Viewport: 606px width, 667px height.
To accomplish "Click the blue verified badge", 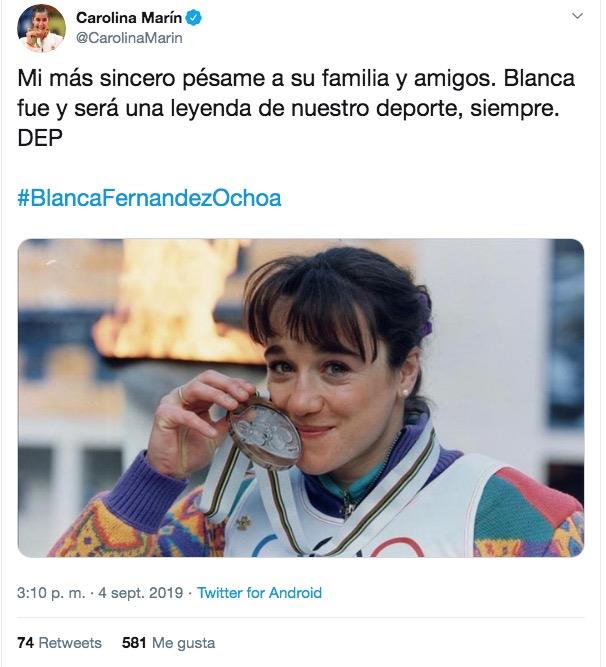I will [x=196, y=17].
